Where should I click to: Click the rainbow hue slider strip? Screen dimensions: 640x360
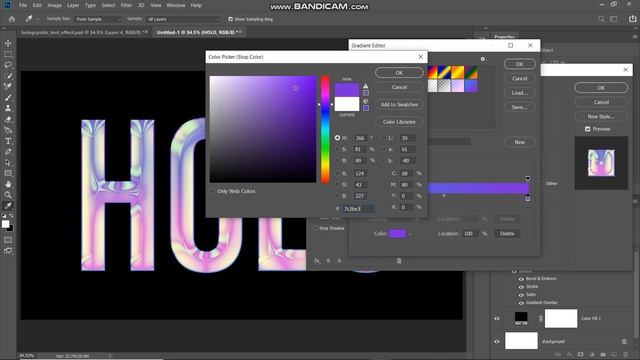(x=325, y=129)
